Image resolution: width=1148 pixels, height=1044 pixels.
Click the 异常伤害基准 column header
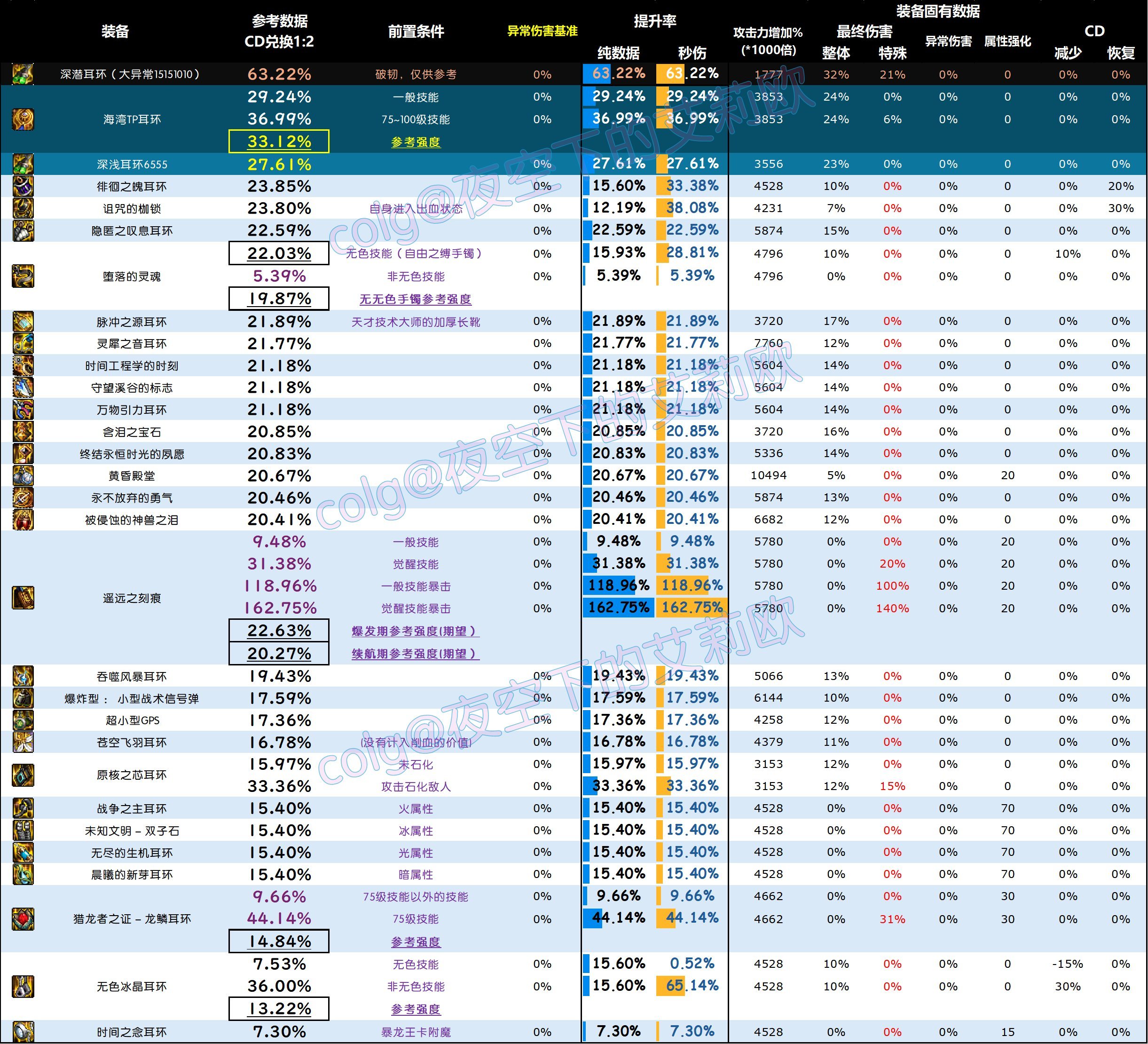pyautogui.click(x=542, y=32)
